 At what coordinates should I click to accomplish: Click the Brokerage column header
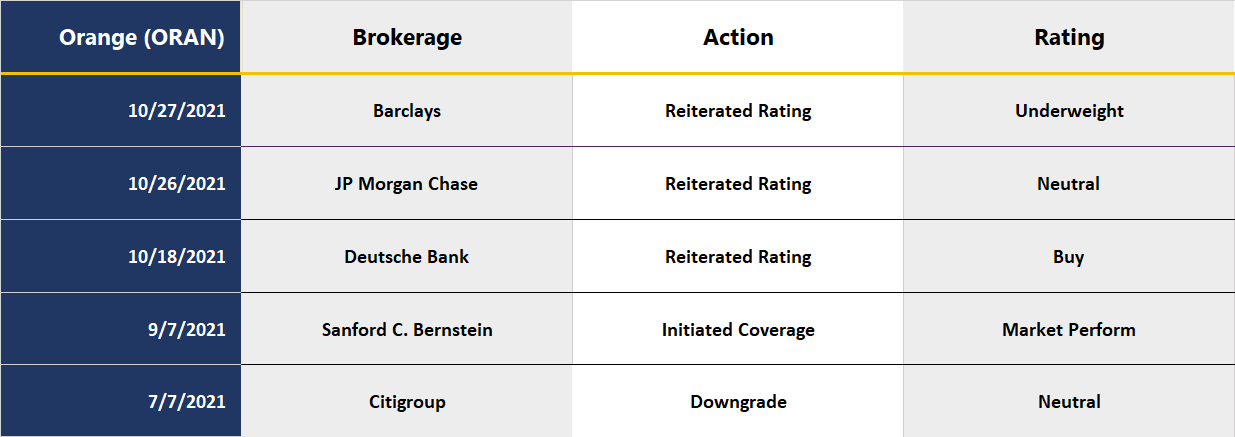tap(407, 37)
